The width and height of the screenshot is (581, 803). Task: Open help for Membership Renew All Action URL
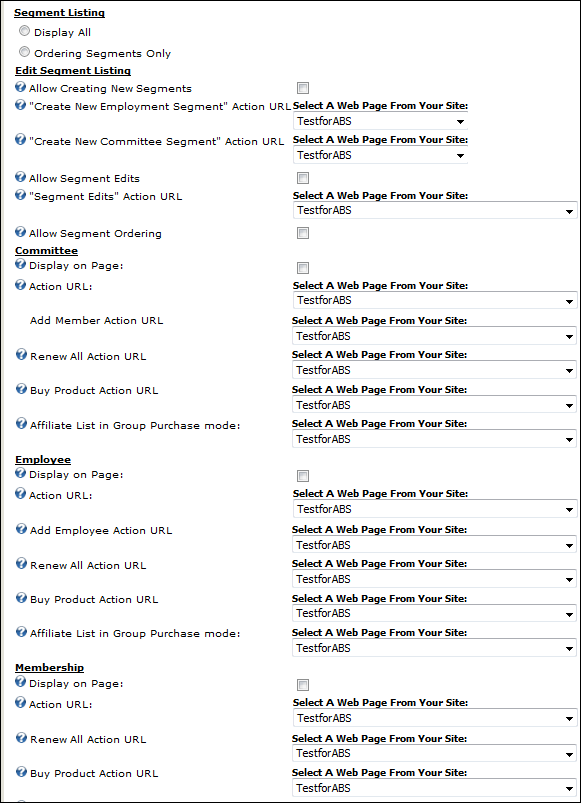click(x=21, y=737)
